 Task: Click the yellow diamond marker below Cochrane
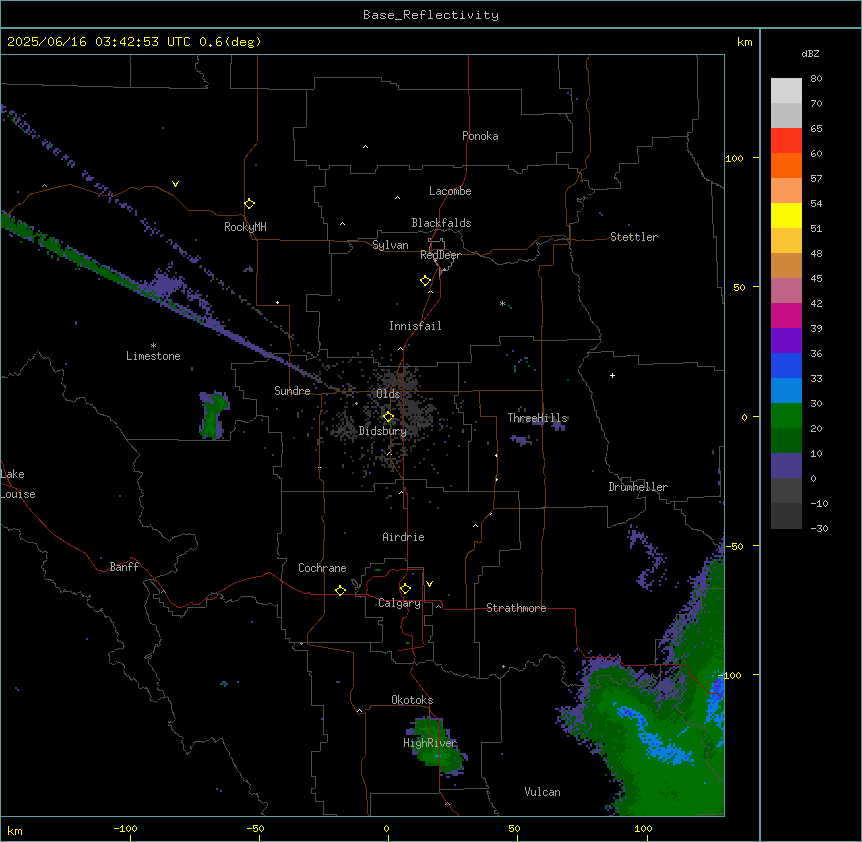pyautogui.click(x=340, y=590)
